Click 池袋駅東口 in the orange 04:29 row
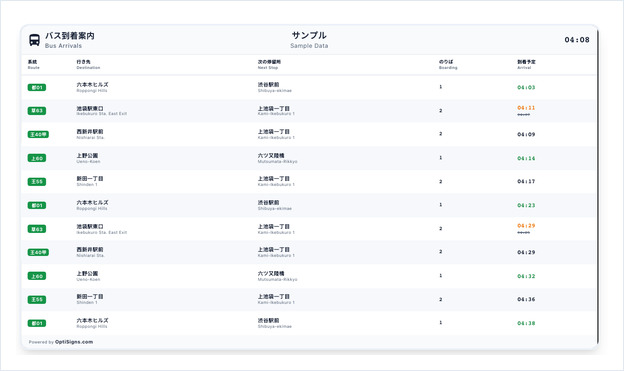This screenshot has height=371, width=624. tap(90, 226)
